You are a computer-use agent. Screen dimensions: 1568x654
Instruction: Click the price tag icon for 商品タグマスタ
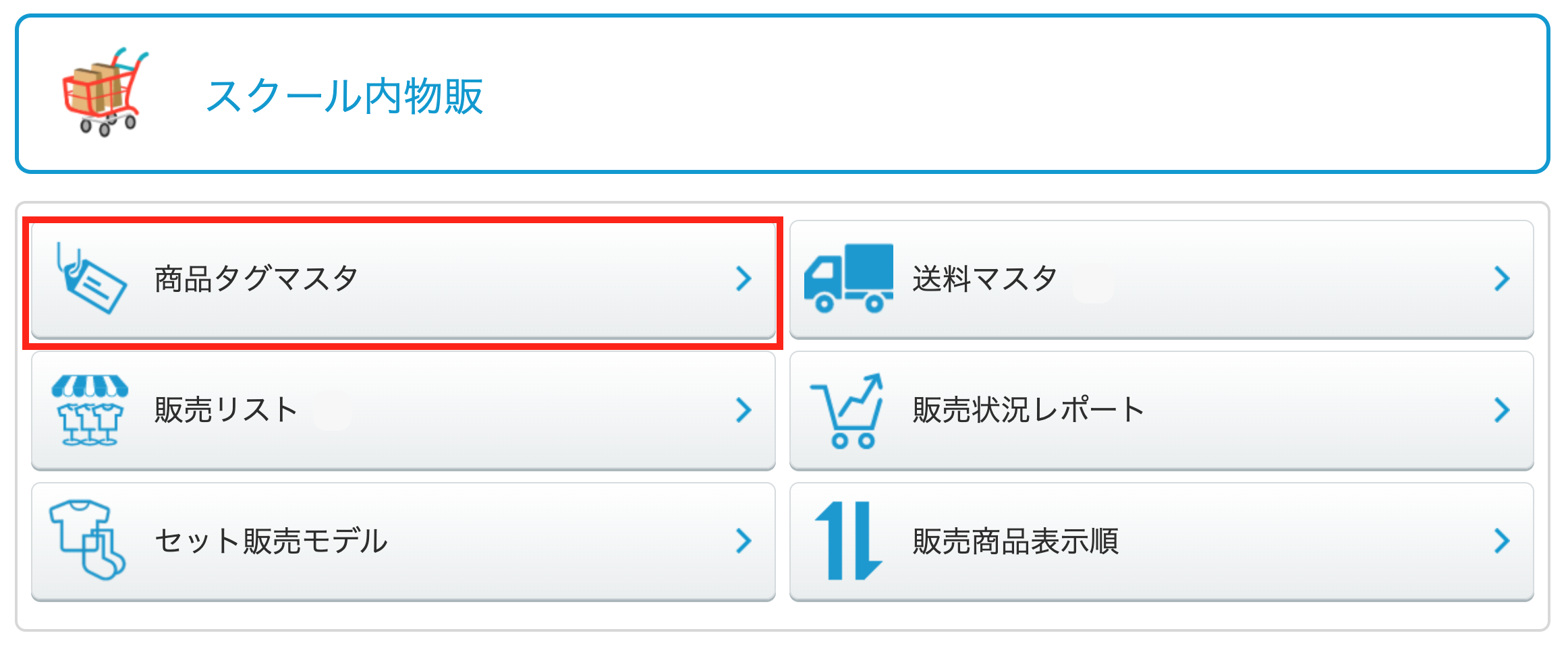[91, 278]
